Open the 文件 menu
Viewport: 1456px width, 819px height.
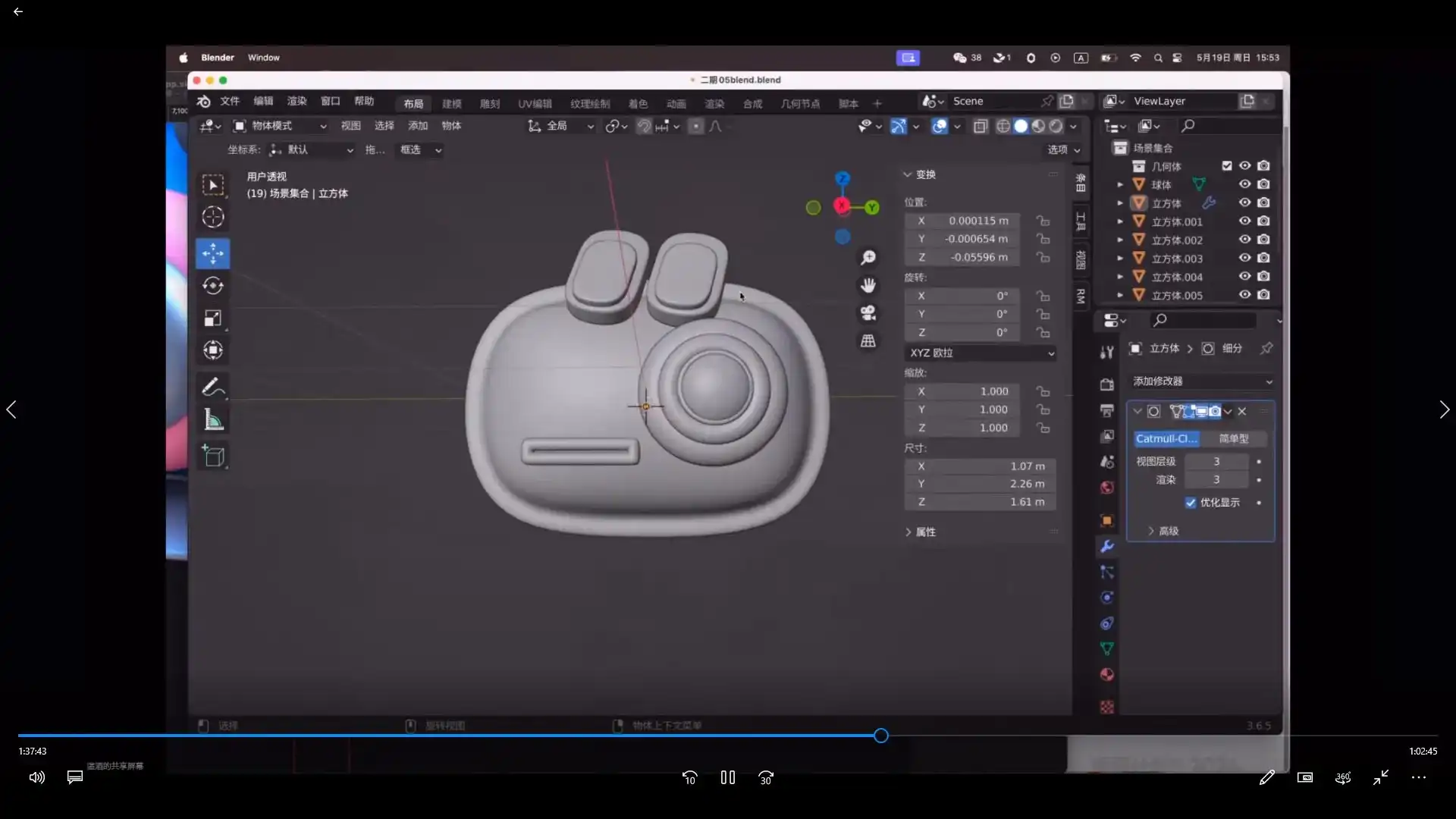(x=230, y=102)
